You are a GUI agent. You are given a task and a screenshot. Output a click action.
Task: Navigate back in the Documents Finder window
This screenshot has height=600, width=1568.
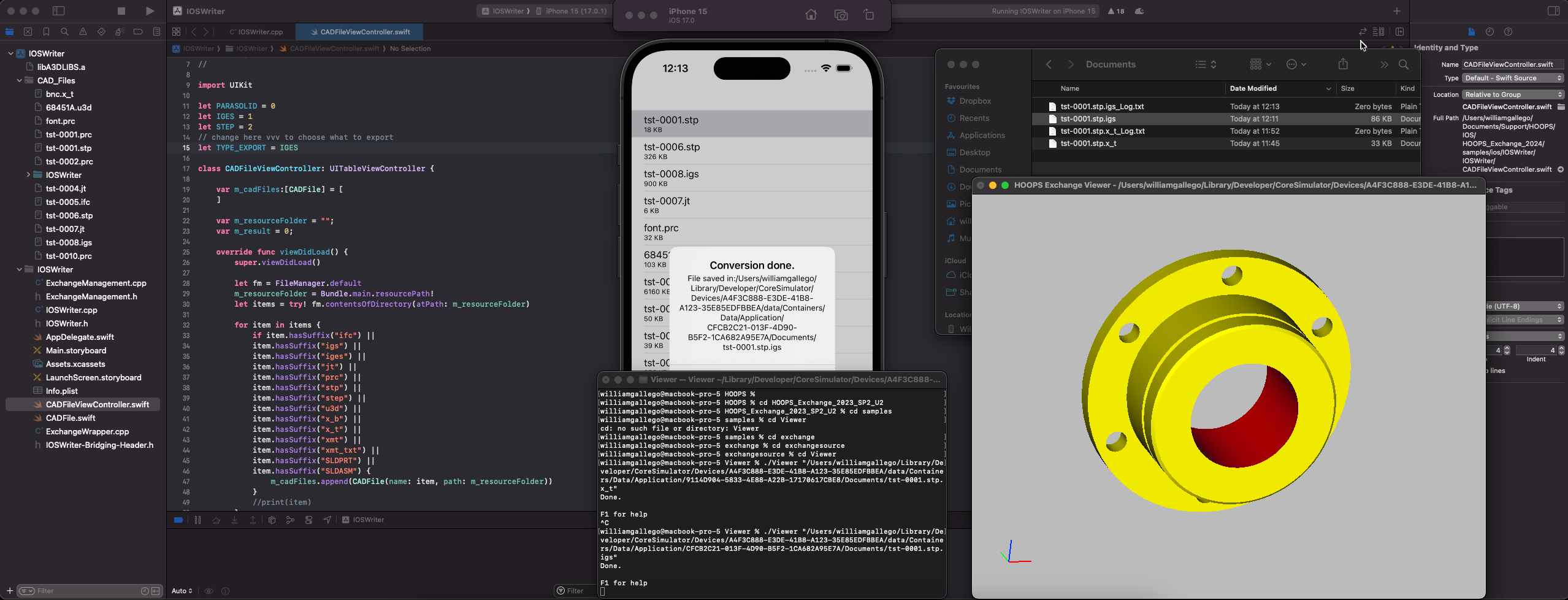(x=1048, y=64)
